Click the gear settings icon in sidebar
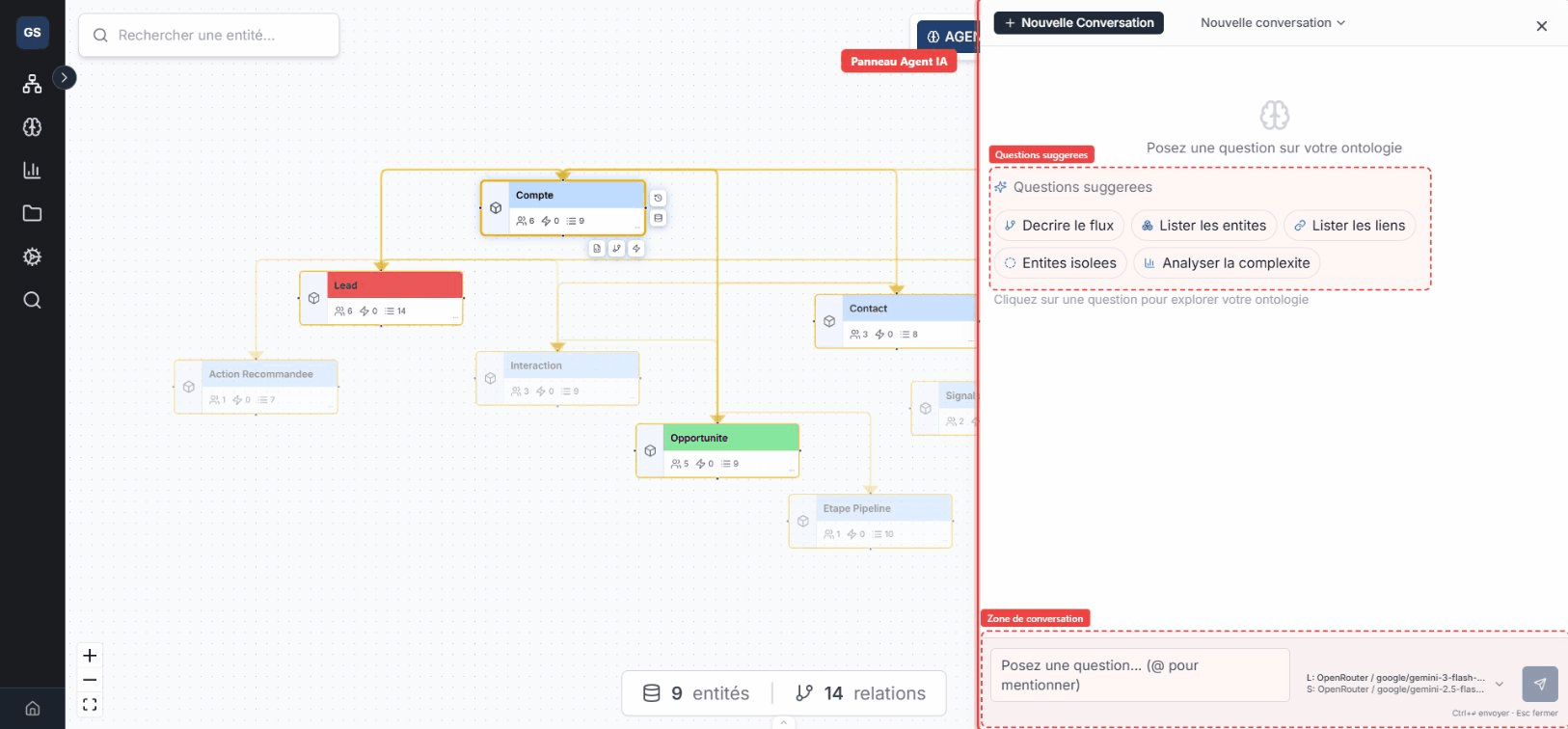 click(x=32, y=256)
